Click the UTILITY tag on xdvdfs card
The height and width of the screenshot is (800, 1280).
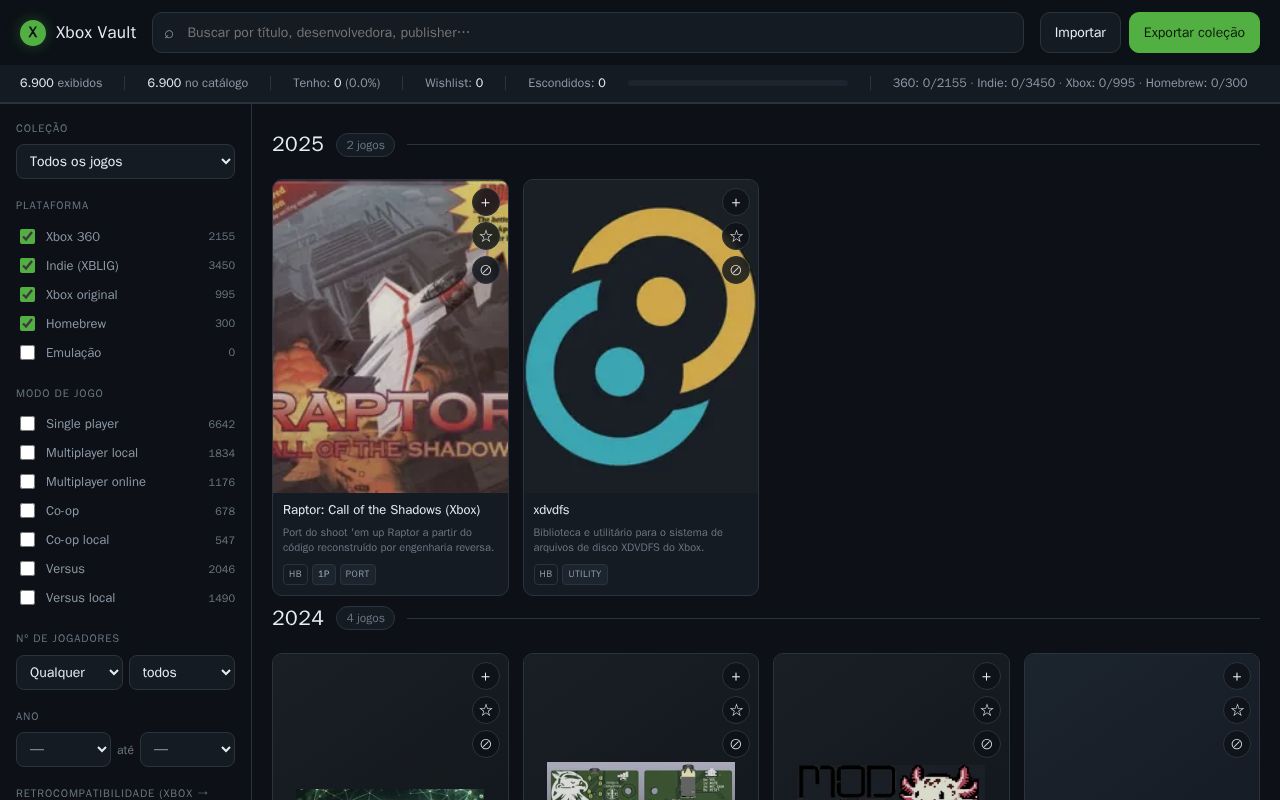pos(585,574)
